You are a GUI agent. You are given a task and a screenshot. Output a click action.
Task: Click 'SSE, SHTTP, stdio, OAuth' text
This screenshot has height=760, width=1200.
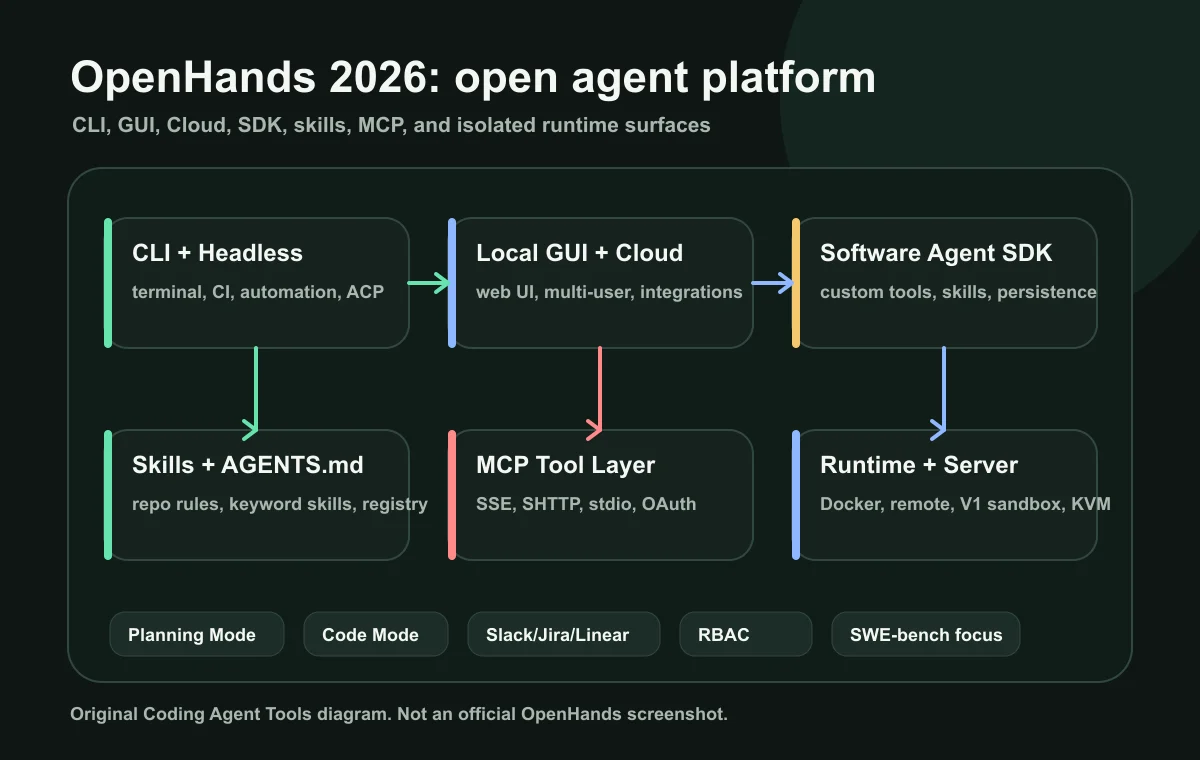[x=586, y=504]
